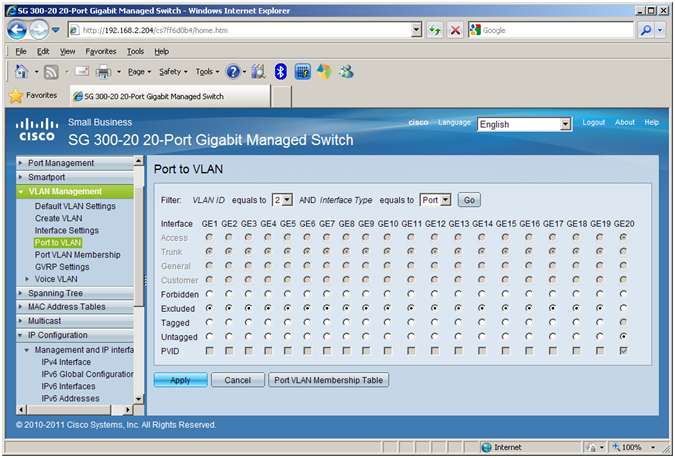
Task: Click the blue Help question mark icon
Action: (233, 71)
